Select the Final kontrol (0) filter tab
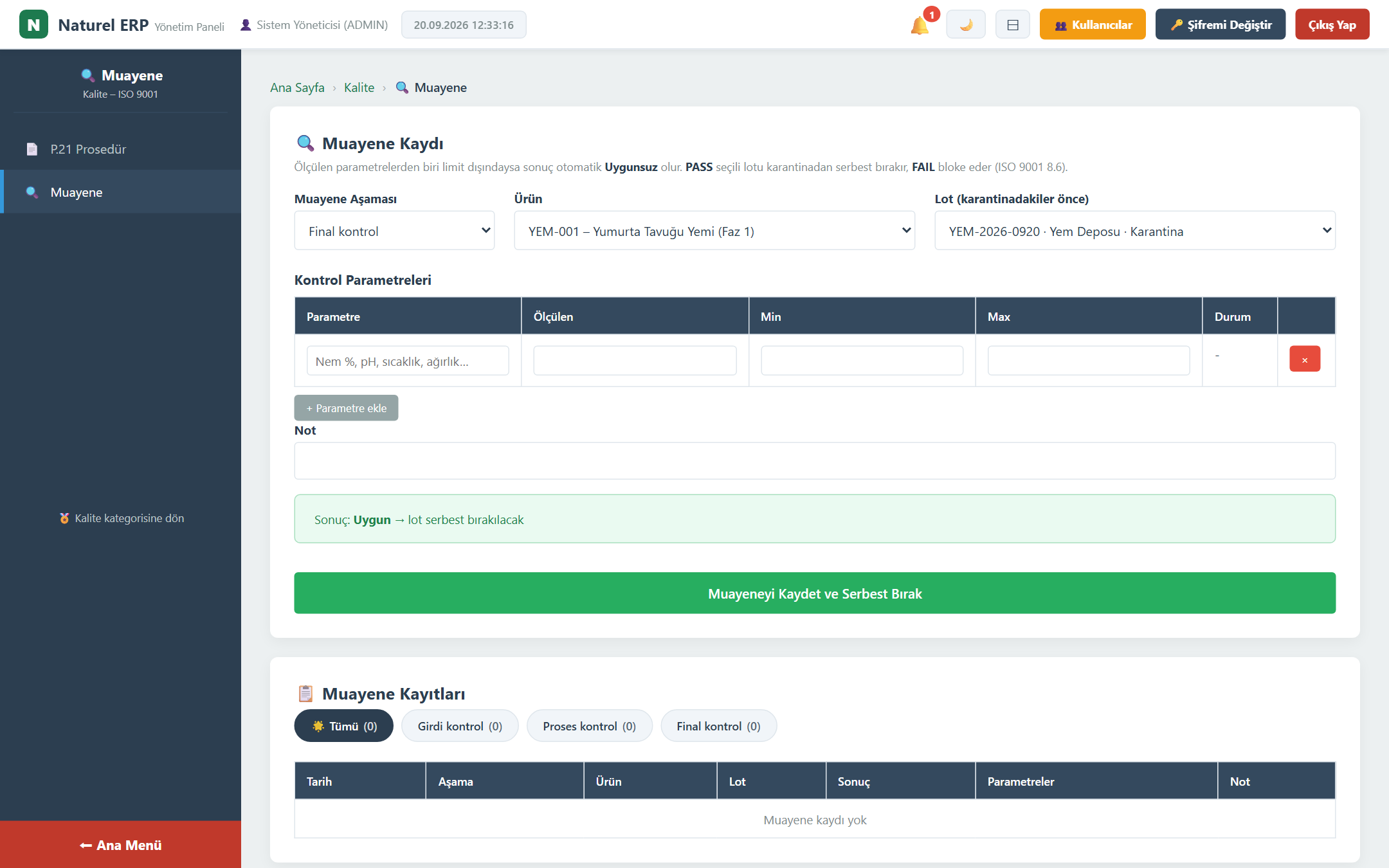This screenshot has height=868, width=1389. 718,726
